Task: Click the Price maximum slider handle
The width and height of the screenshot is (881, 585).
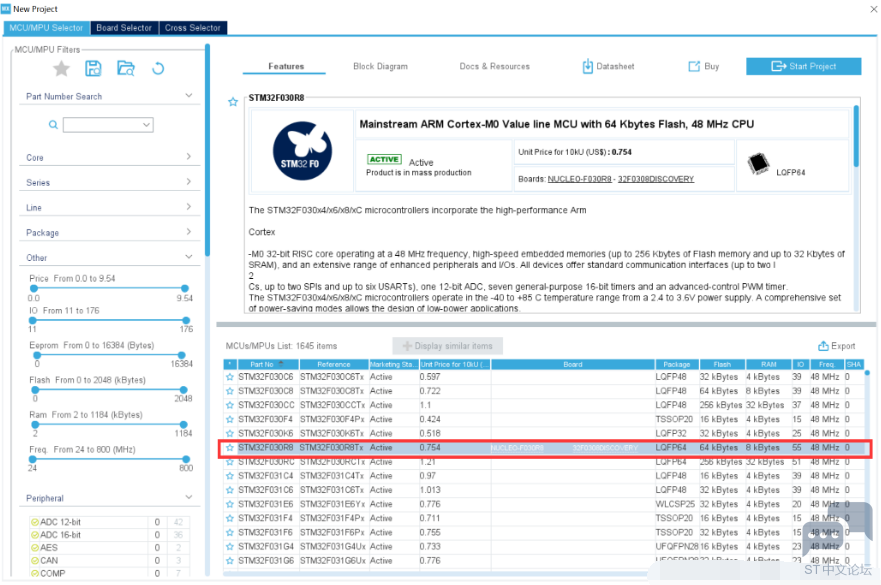Action: click(x=185, y=288)
